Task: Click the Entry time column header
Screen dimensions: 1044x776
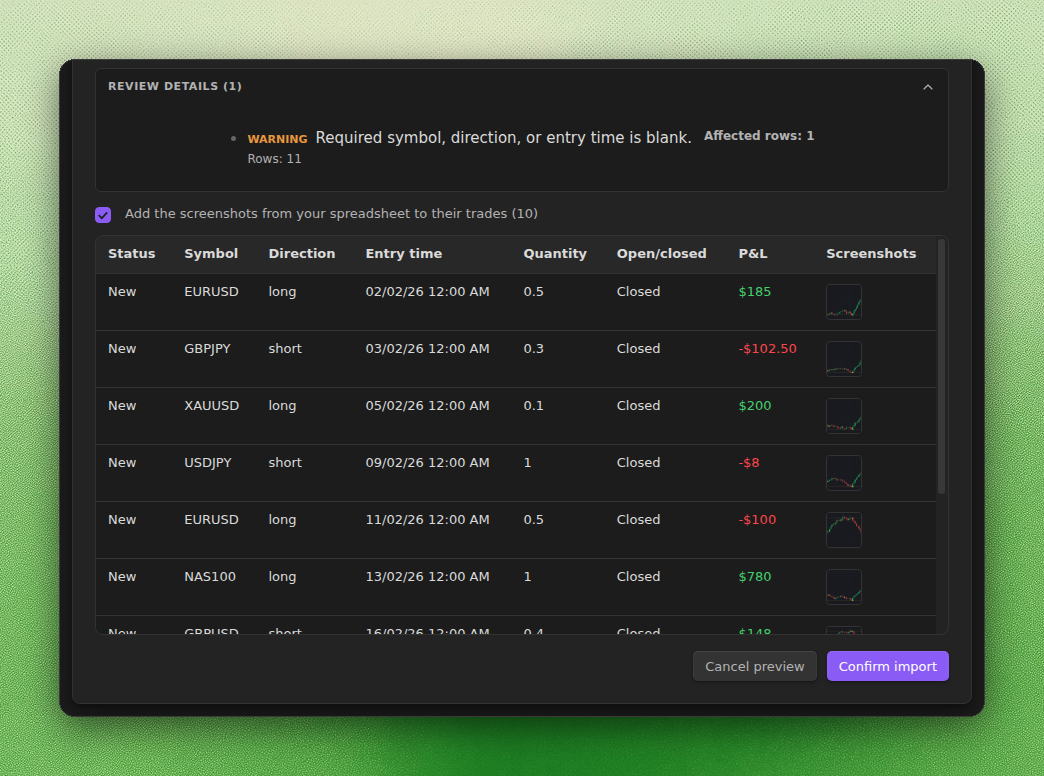Action: [x=403, y=254]
